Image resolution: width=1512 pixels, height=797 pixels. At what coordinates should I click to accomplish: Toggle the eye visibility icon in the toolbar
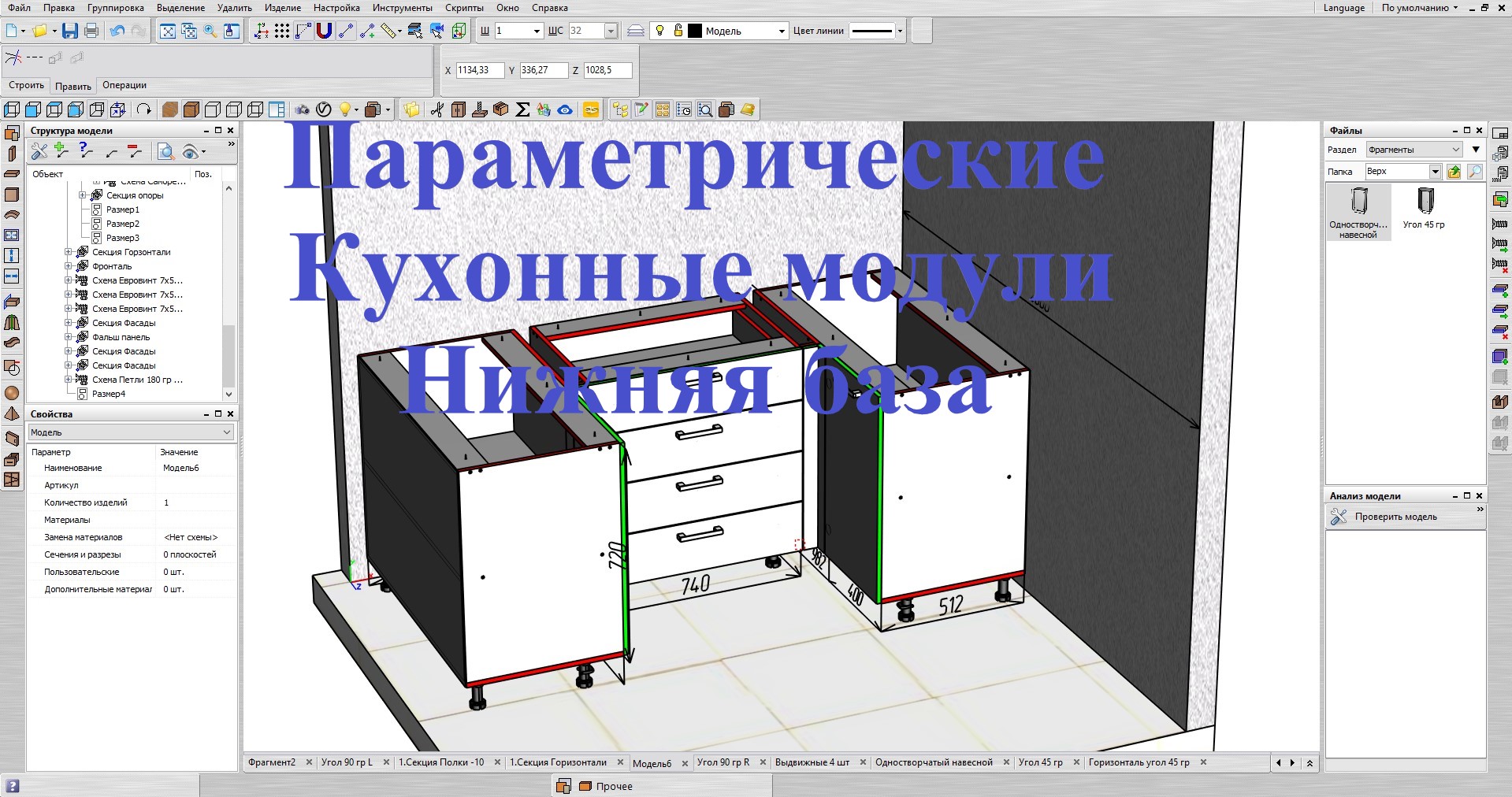click(x=563, y=109)
